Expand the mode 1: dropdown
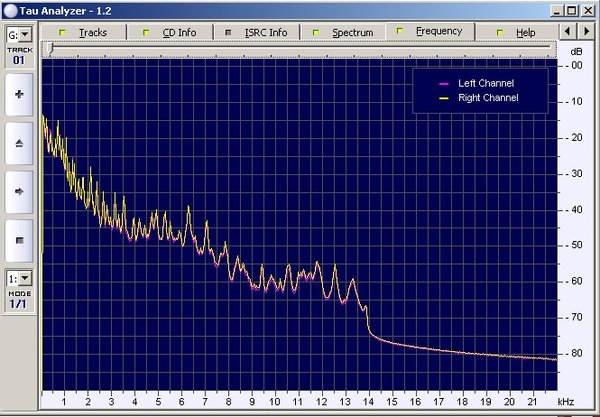The width and height of the screenshot is (600, 417). tap(19, 279)
